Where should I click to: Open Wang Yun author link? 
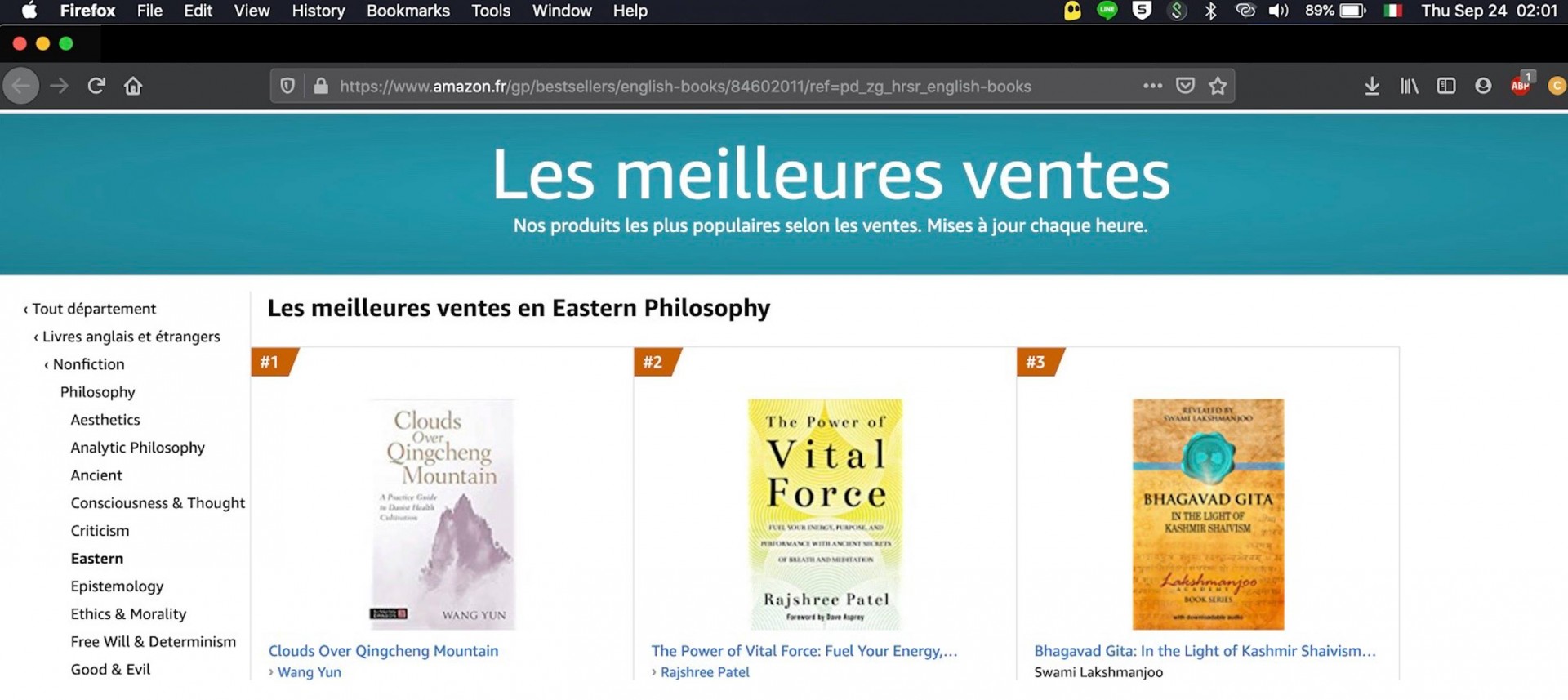tap(310, 672)
